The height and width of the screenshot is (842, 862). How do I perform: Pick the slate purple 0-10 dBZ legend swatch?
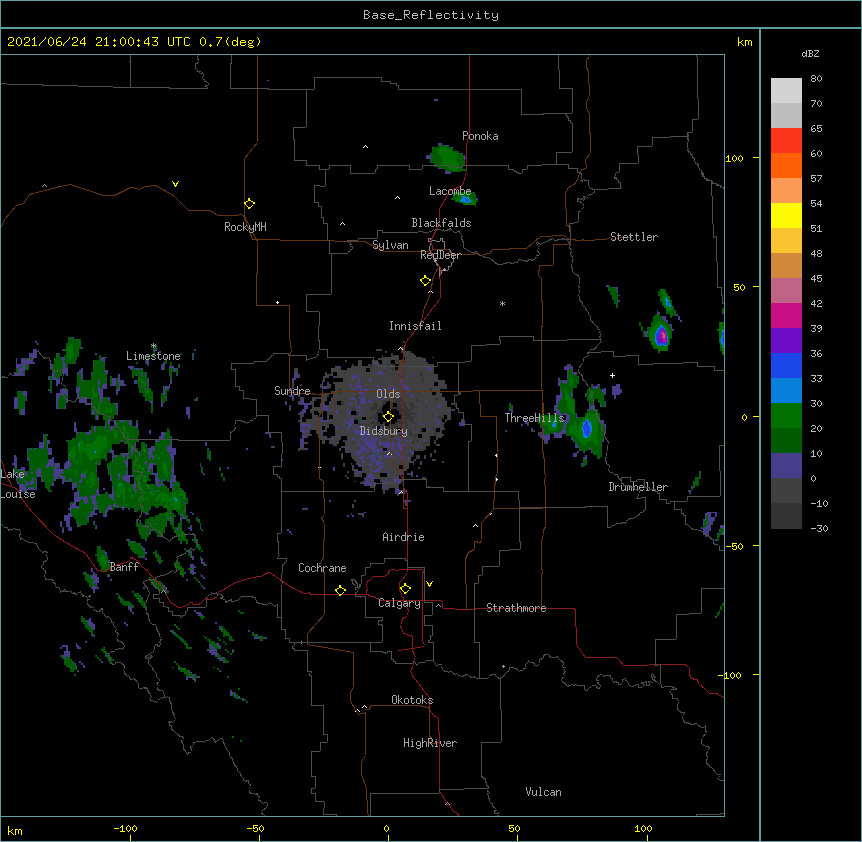[x=786, y=466]
